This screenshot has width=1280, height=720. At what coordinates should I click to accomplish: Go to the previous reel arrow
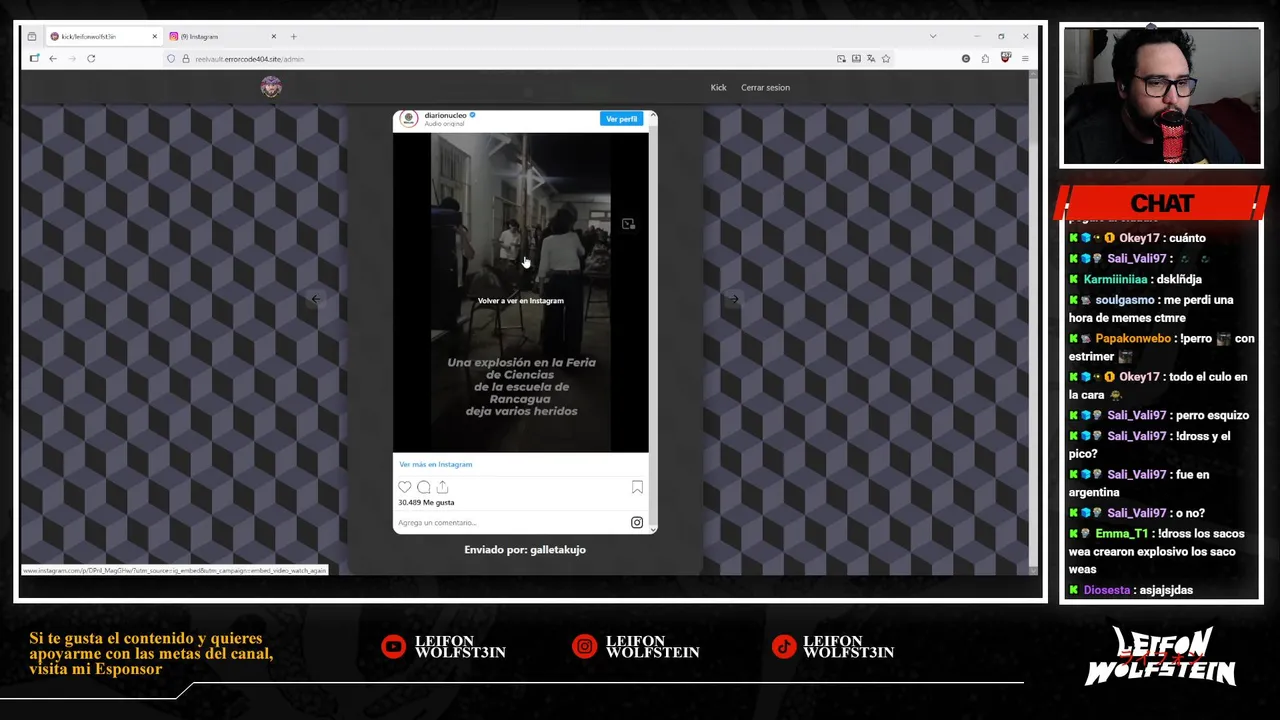click(315, 299)
